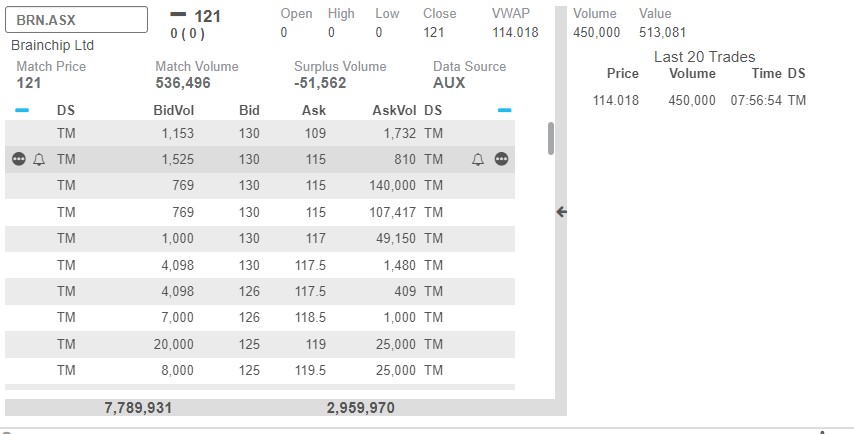Click the market depth vertical scrollbar thumb
Screen dimensions: 854x434
[x=551, y=138]
